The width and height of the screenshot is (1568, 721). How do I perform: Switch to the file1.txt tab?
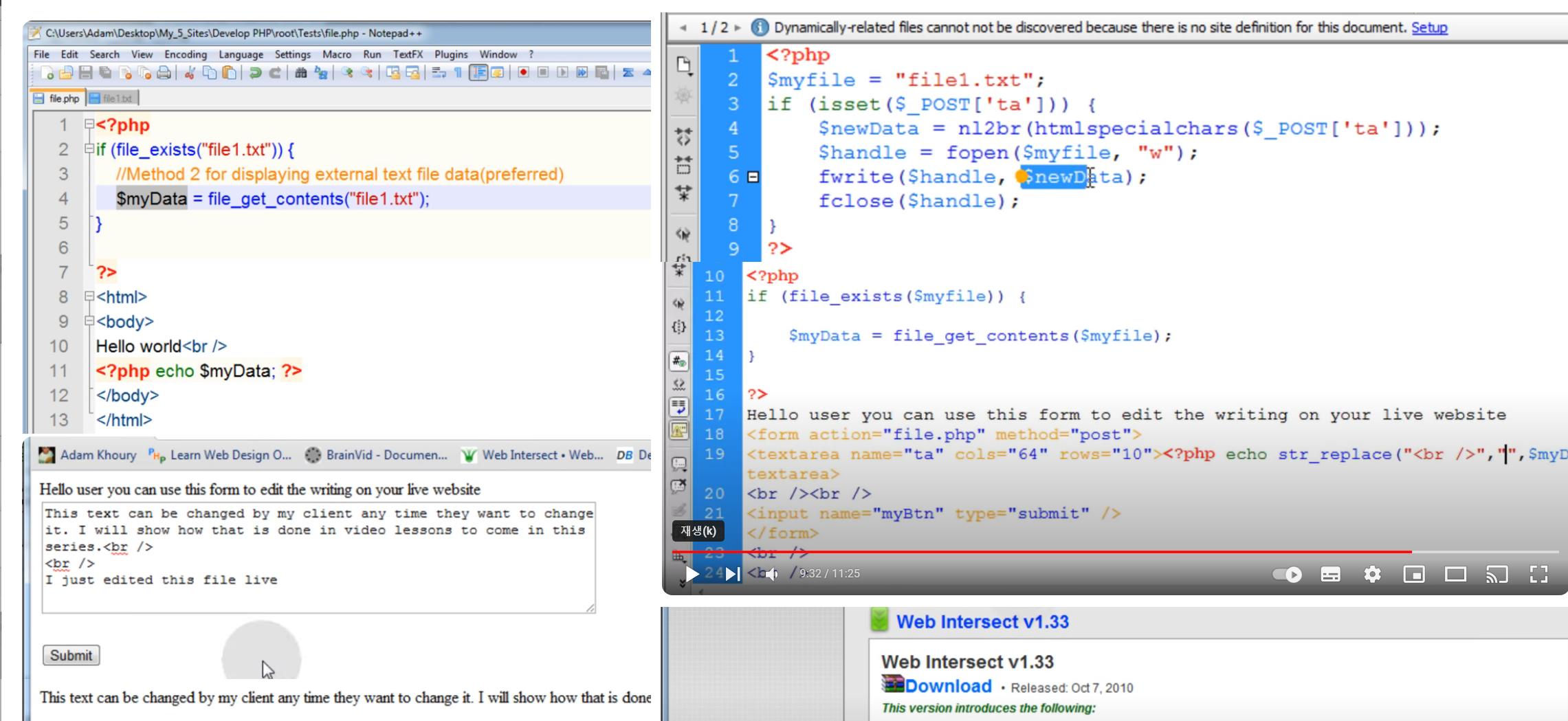click(x=114, y=98)
